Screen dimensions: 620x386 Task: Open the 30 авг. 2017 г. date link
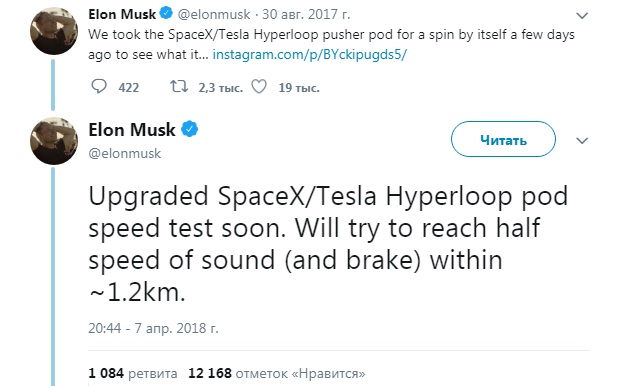[x=306, y=14]
